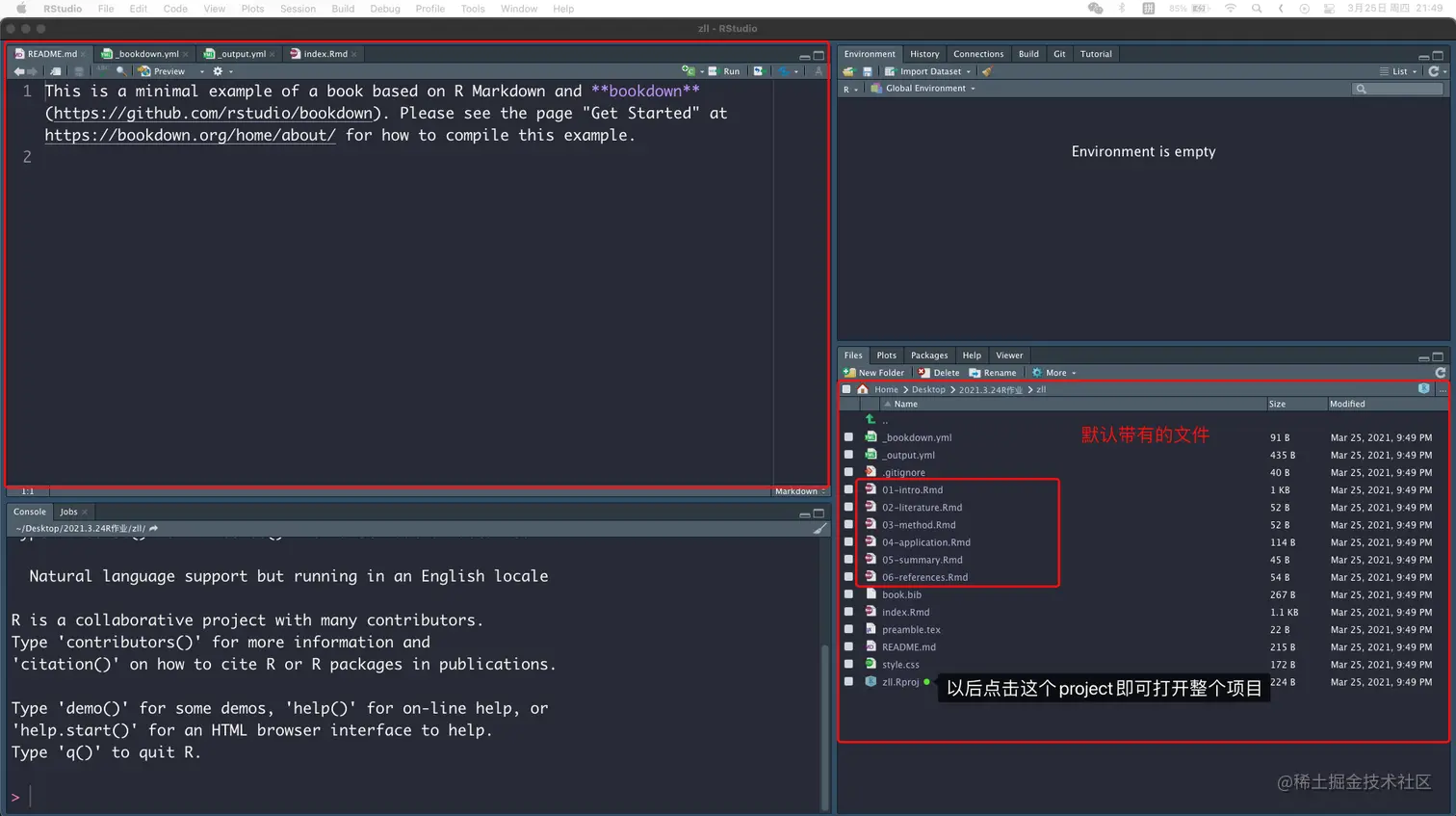1456x816 pixels.
Task: Create a New Folder in Files pane
Action: pos(874,373)
